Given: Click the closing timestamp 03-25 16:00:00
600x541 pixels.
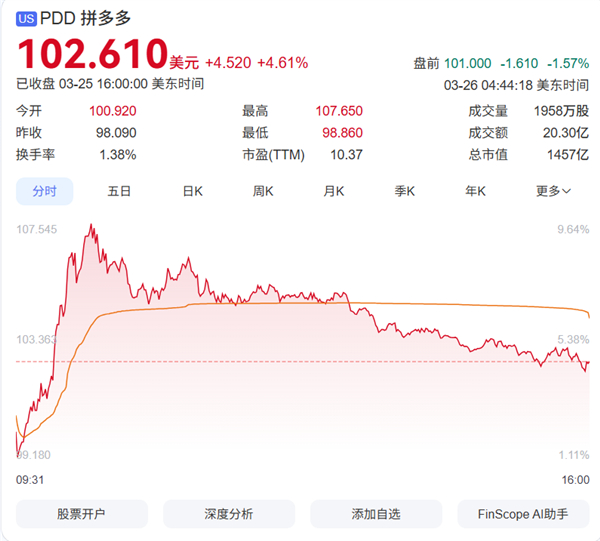Looking at the screenshot, I should pyautogui.click(x=103, y=84).
